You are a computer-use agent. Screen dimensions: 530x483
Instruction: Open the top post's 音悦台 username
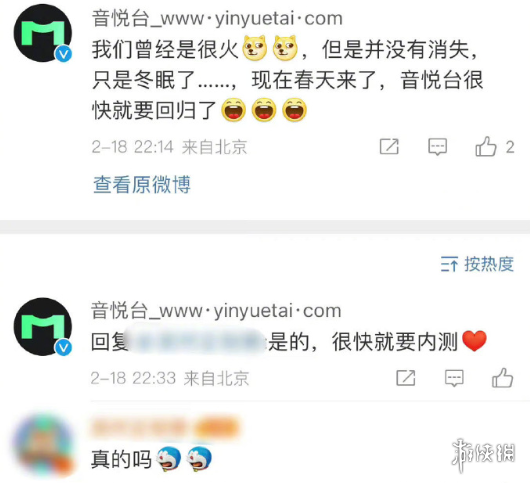coord(217,18)
